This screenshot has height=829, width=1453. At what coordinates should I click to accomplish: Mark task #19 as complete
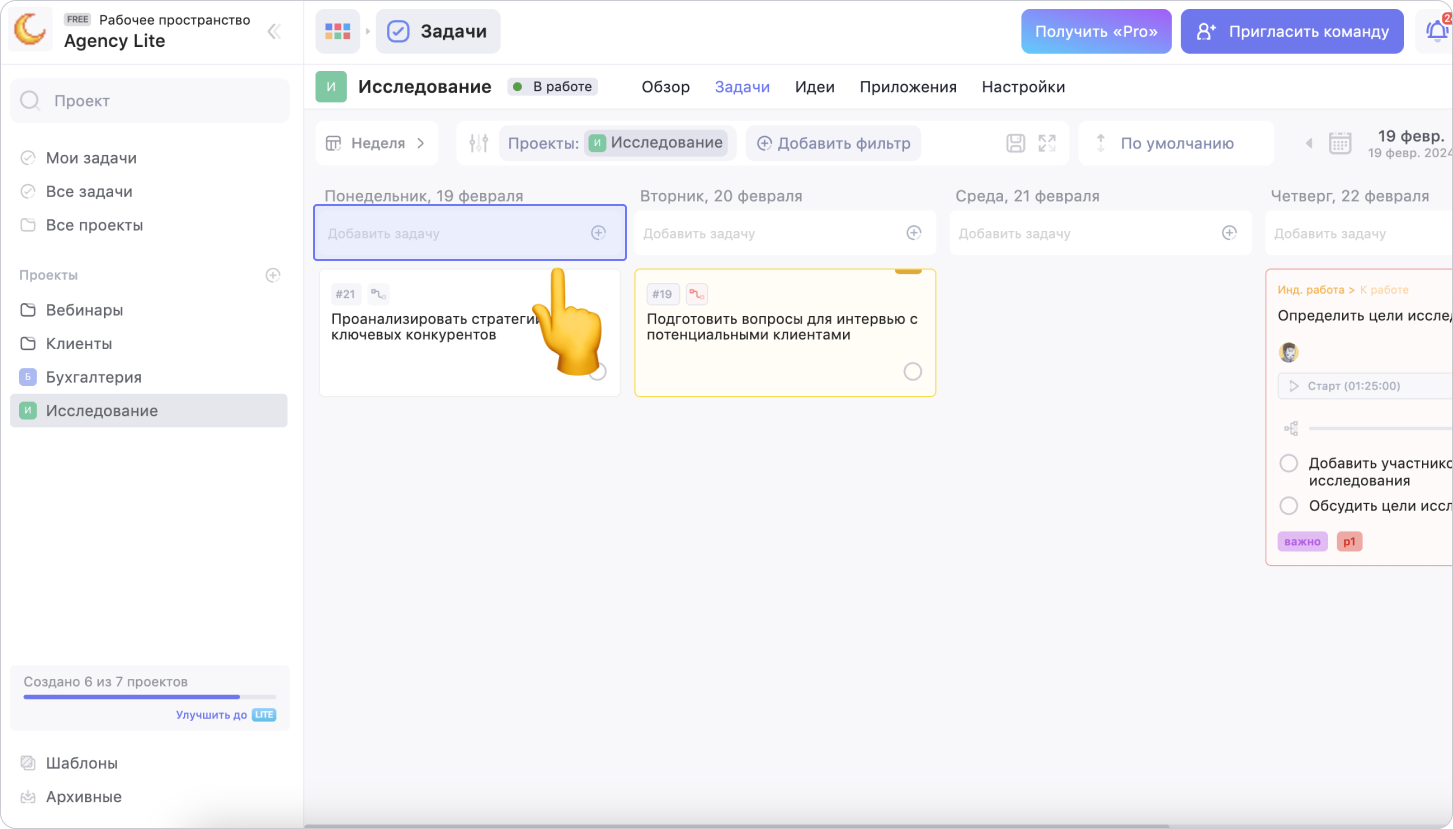(x=913, y=372)
